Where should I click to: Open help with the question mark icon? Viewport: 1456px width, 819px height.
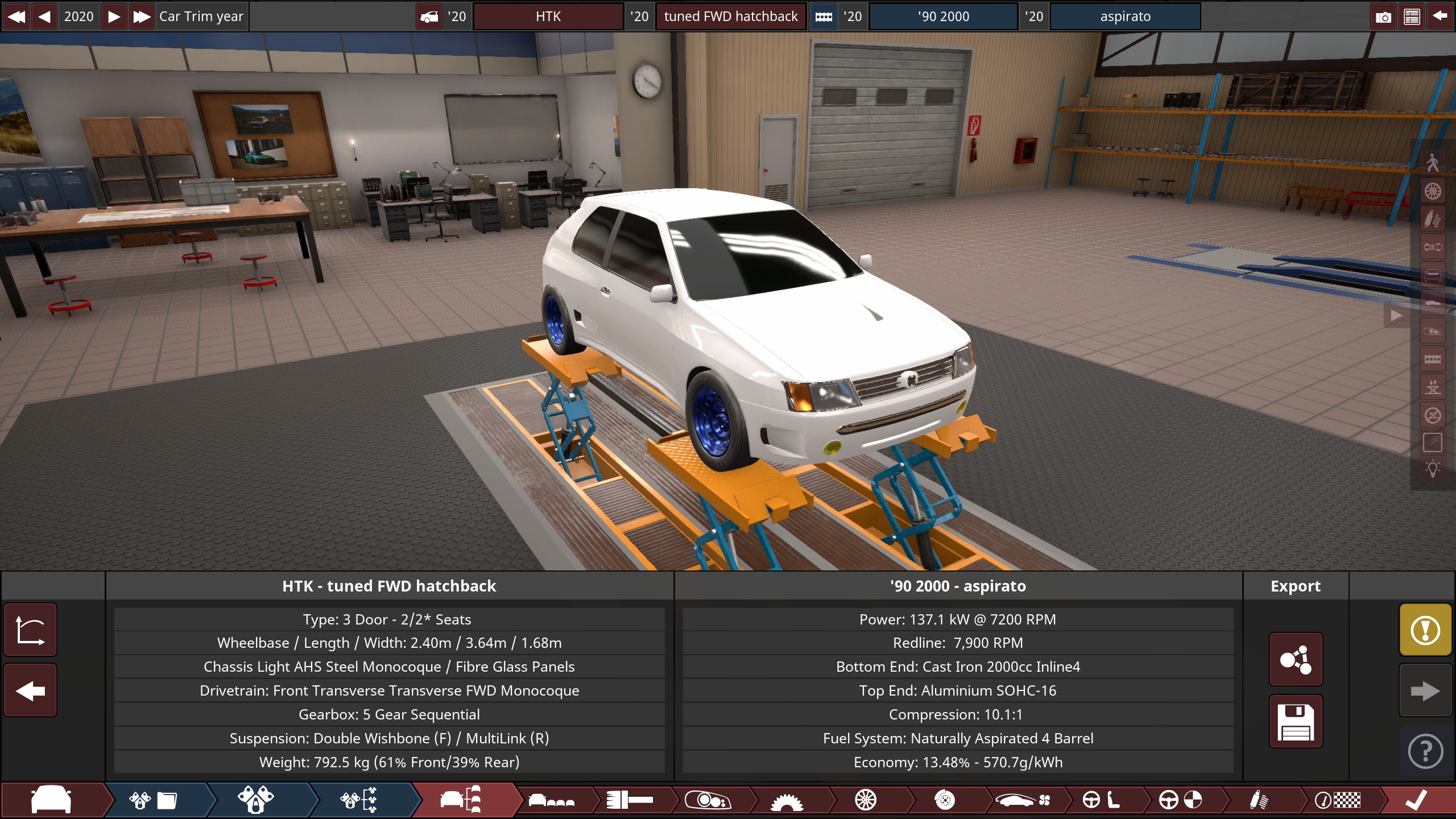point(1425,751)
